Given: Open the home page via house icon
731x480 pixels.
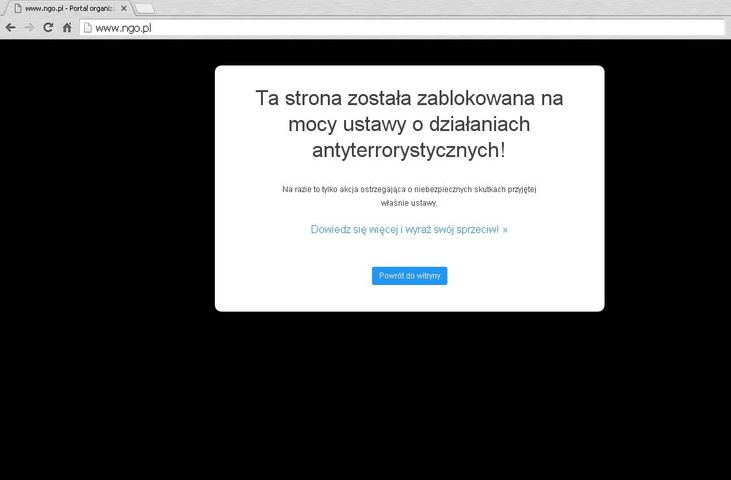Looking at the screenshot, I should pos(67,27).
